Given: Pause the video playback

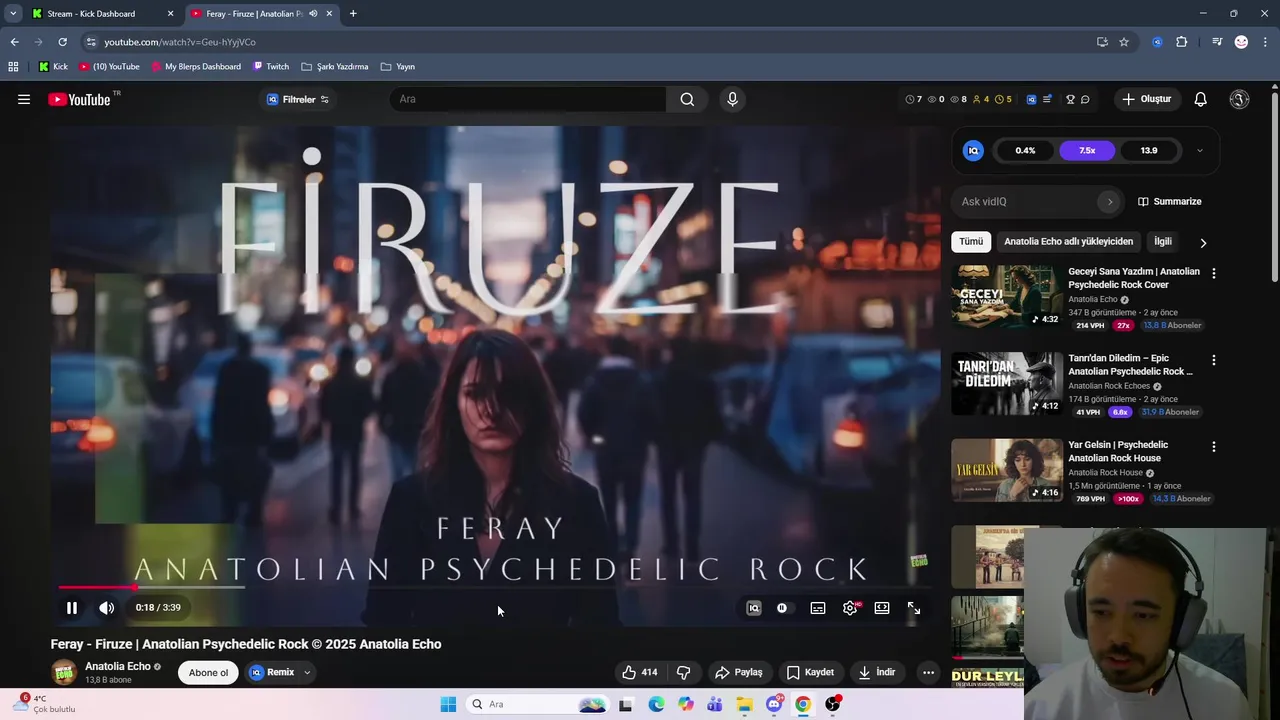Looking at the screenshot, I should (72, 608).
